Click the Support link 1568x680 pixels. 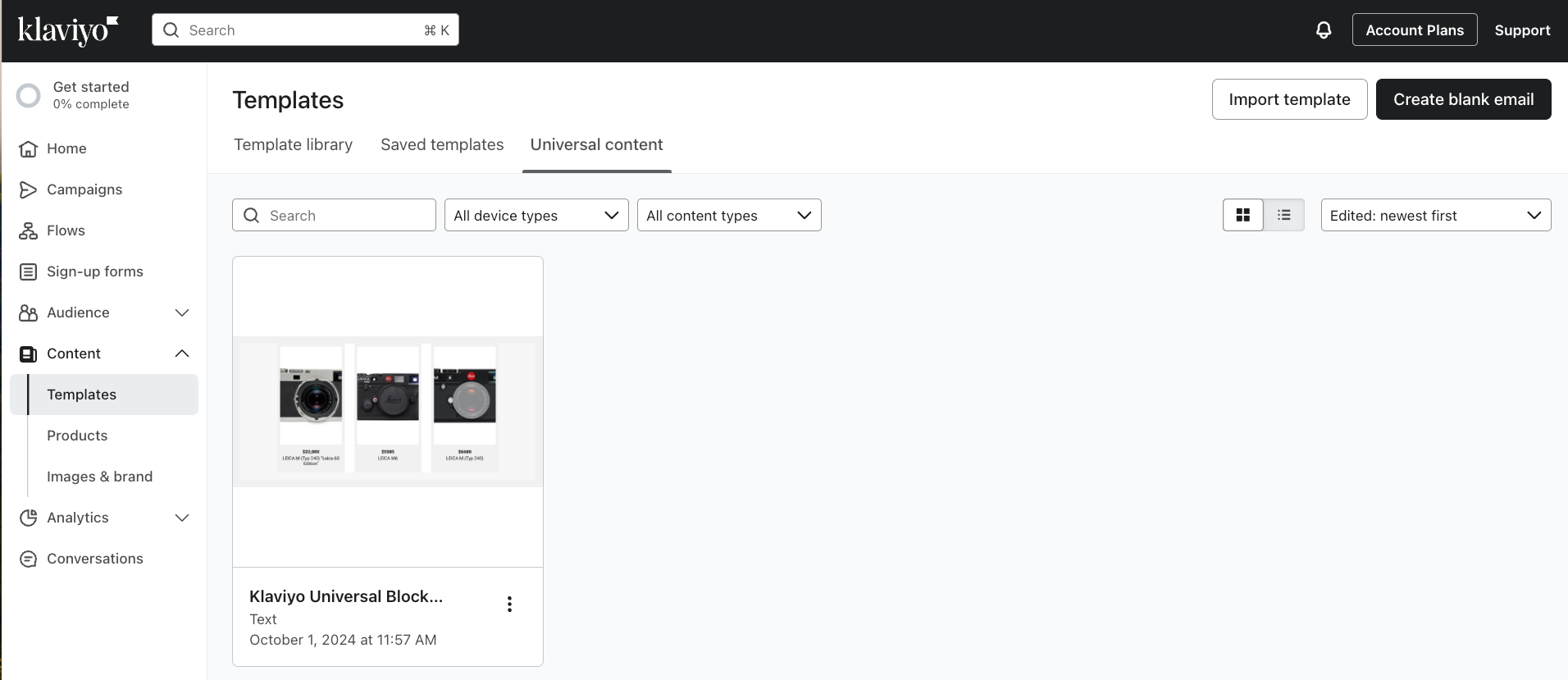(x=1522, y=30)
